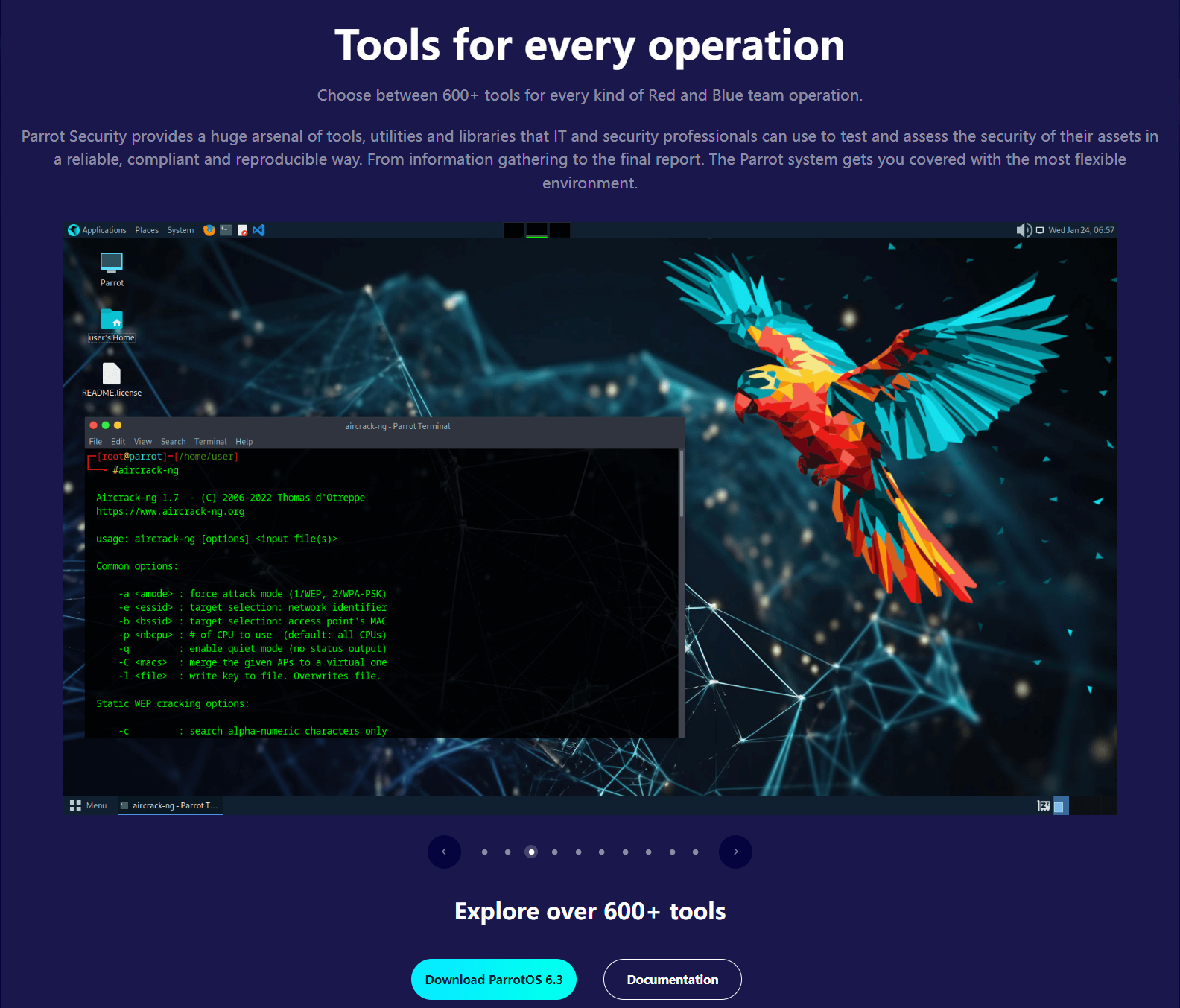
Task: Click the usage: aircrack-ng line
Action: 217,539
